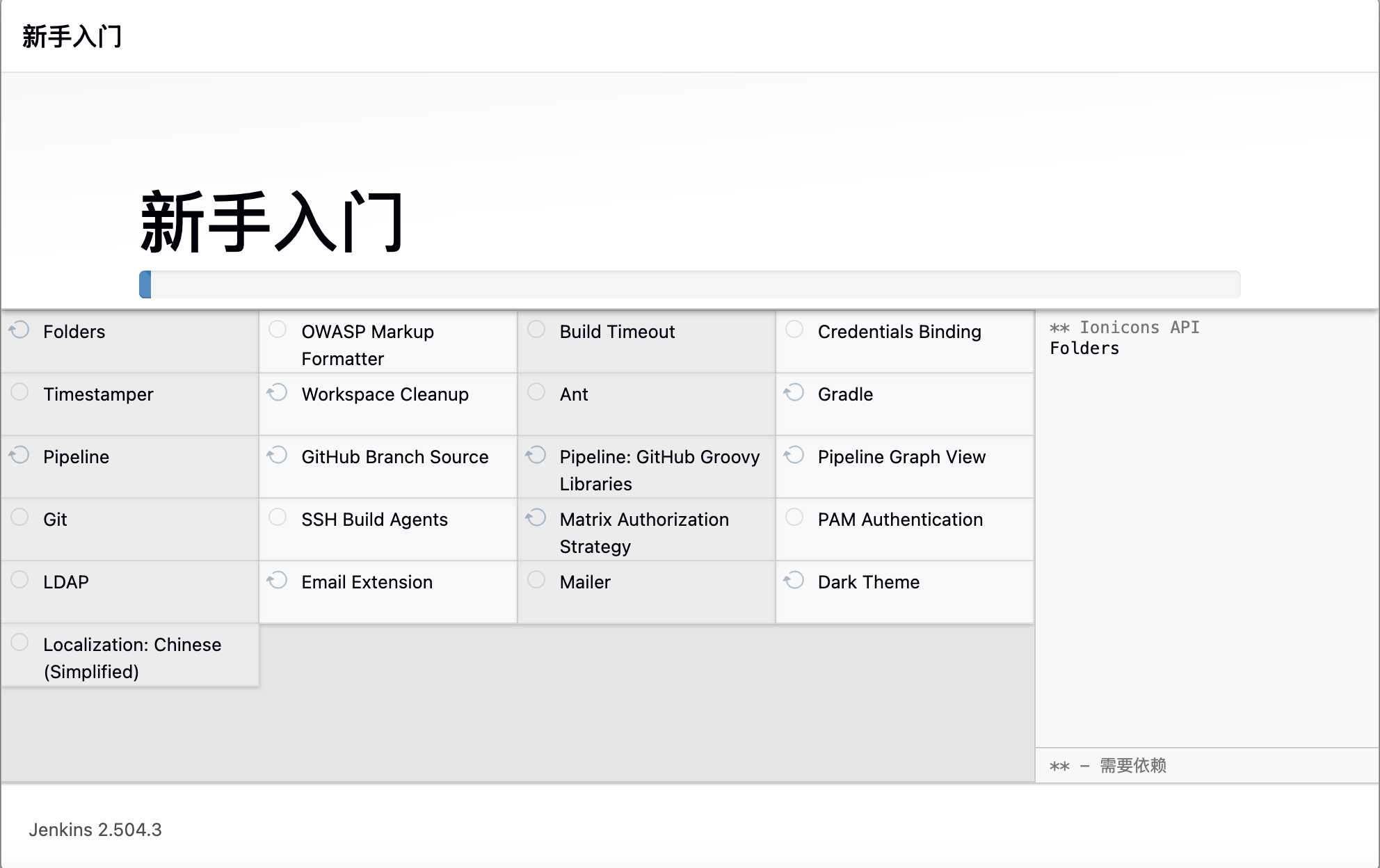Click the Credentials Binding plugin name
This screenshot has height=868, width=1380.
899,332
